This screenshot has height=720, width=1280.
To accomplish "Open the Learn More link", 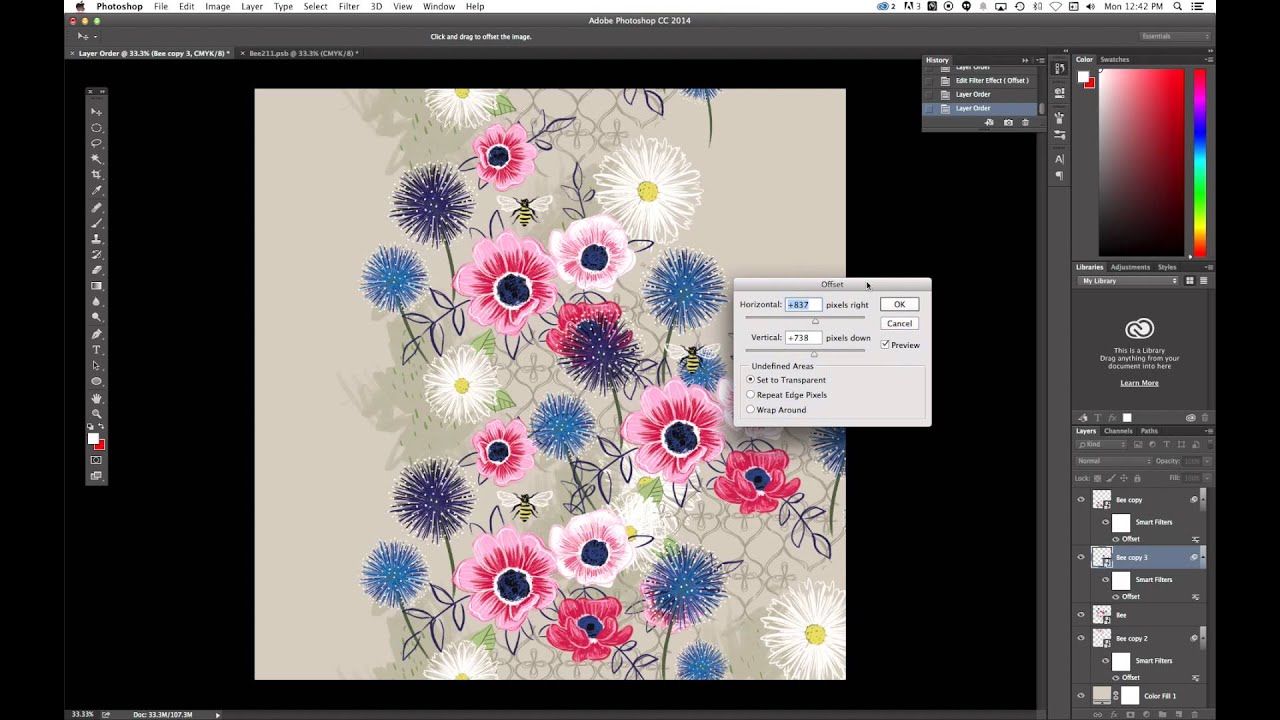I will pyautogui.click(x=1139, y=383).
